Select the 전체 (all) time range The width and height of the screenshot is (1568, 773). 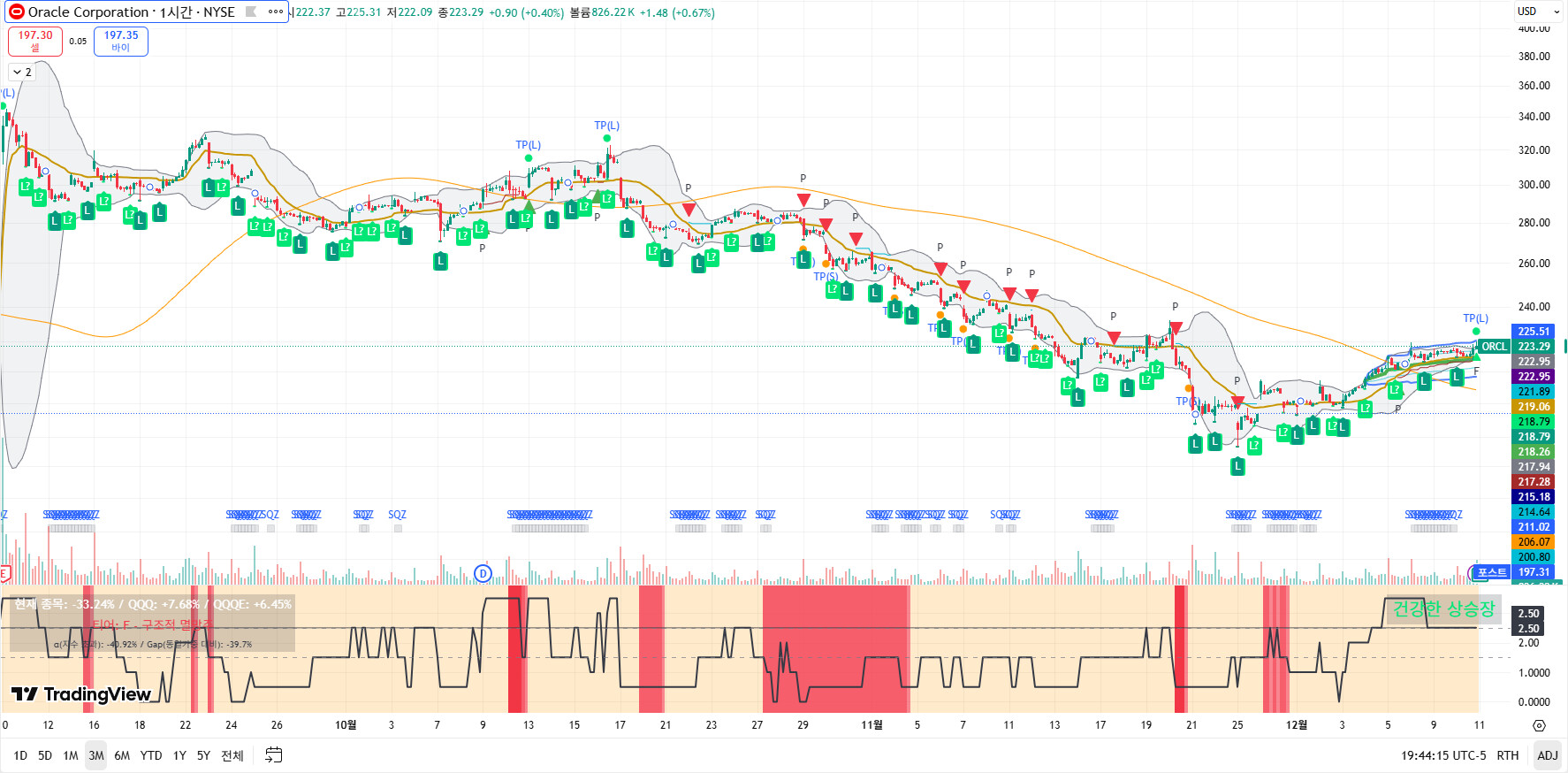tap(232, 755)
